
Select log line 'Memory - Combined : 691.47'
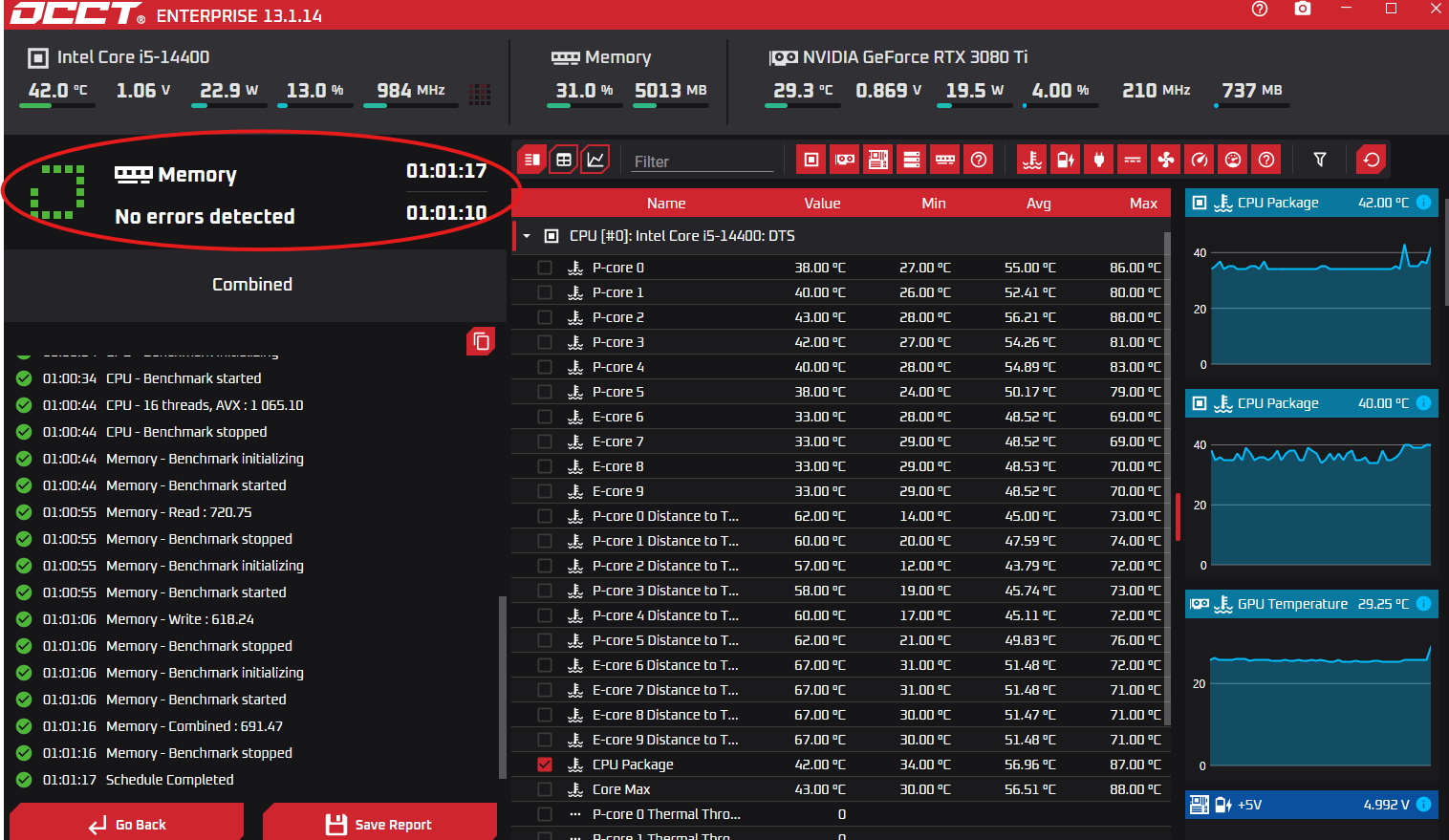pos(194,726)
